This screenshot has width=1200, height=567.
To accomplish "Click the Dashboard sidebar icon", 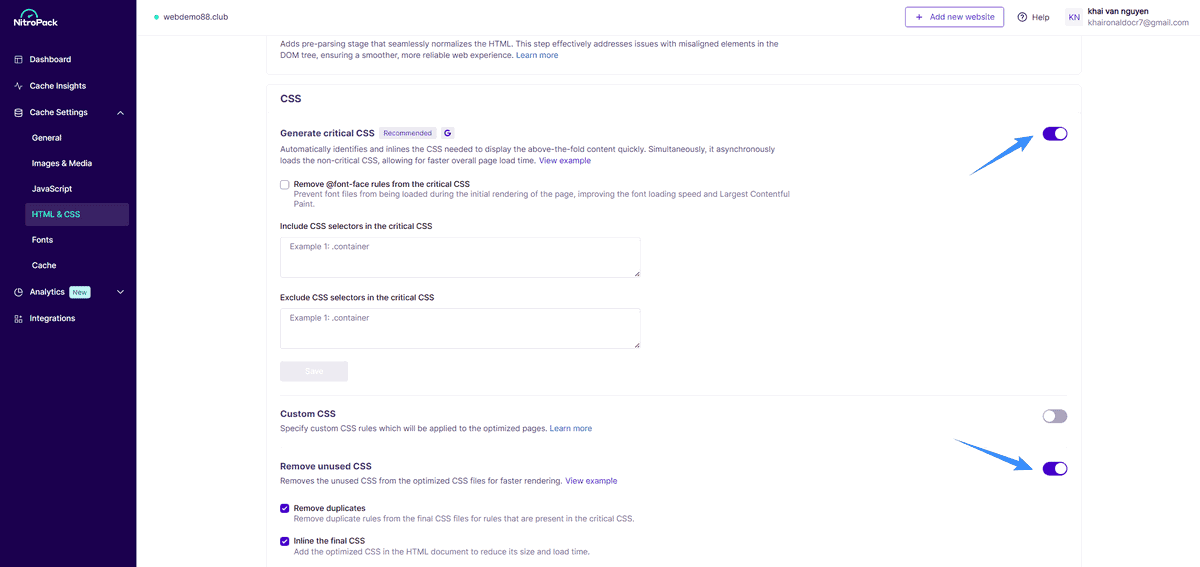I will (19, 60).
